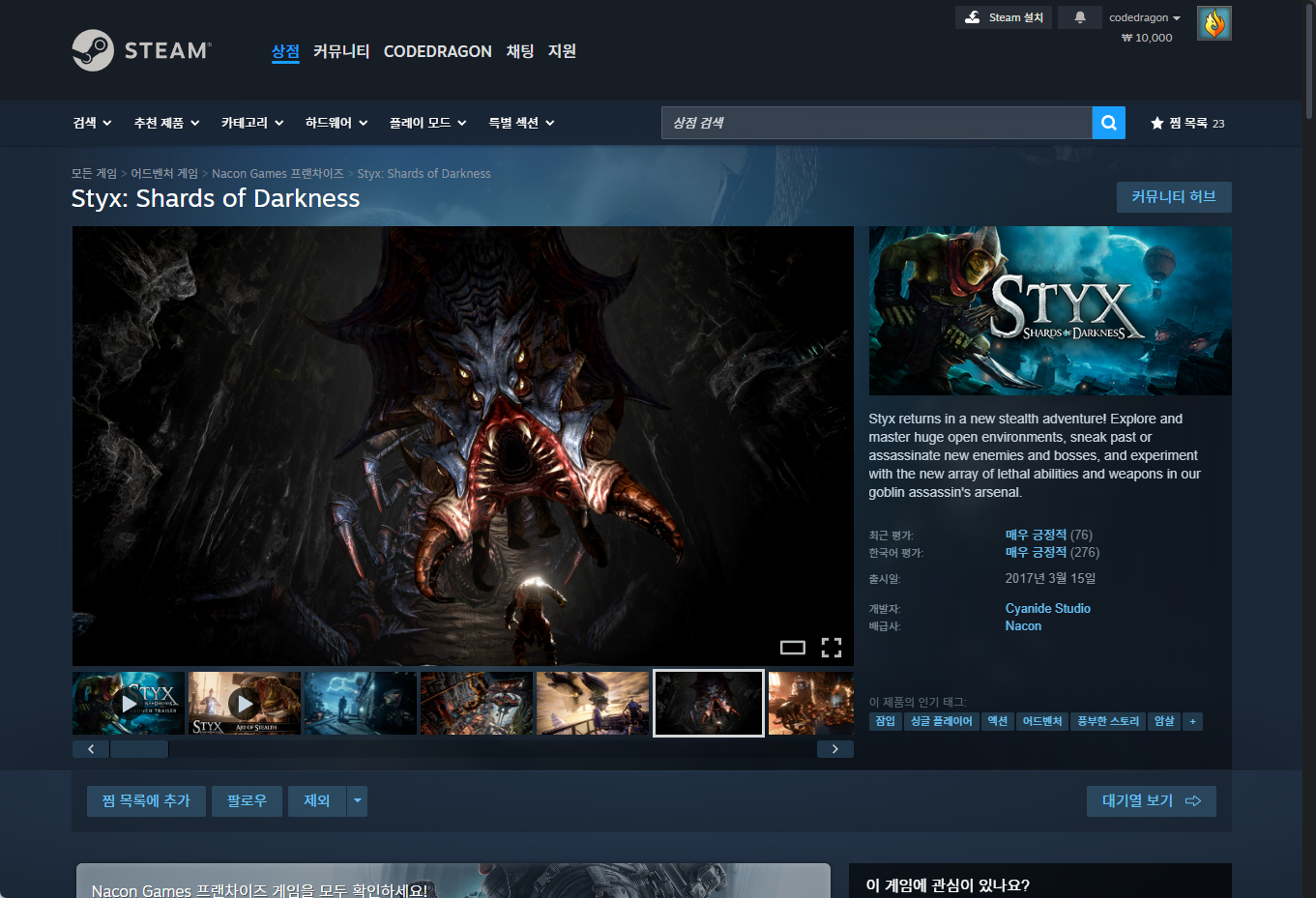Go to the 상점 tab
Image resolution: width=1316 pixels, height=898 pixels.
click(x=285, y=51)
